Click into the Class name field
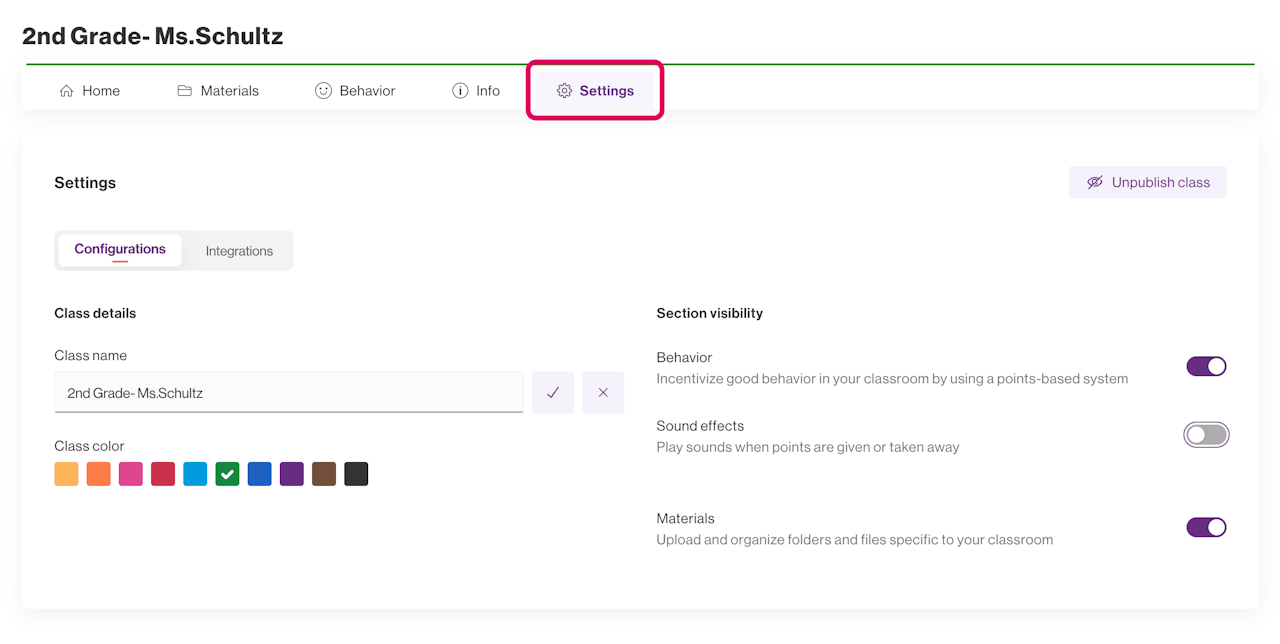The image size is (1280, 644). (289, 393)
